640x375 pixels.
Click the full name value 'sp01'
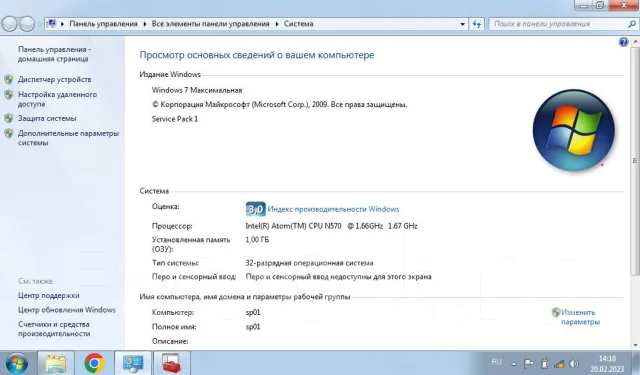[253, 327]
